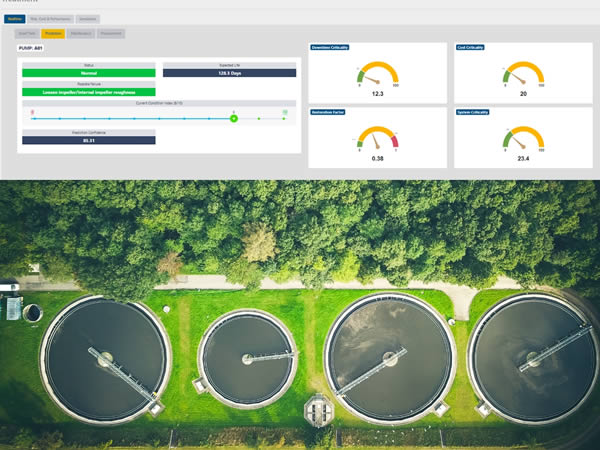
Task: Click the System Criticality gauge
Action: point(523,138)
